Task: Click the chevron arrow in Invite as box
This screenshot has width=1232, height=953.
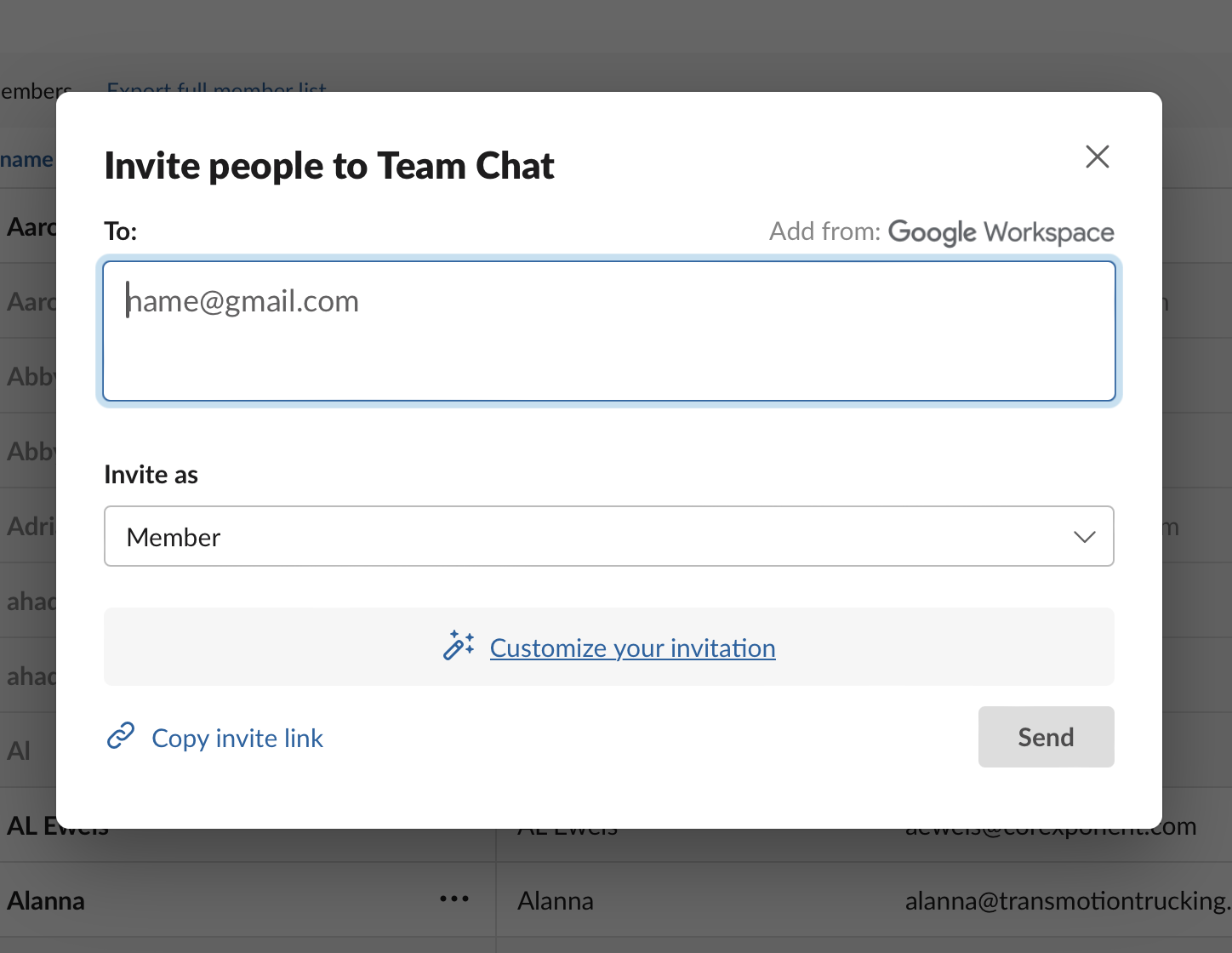Action: point(1084,537)
